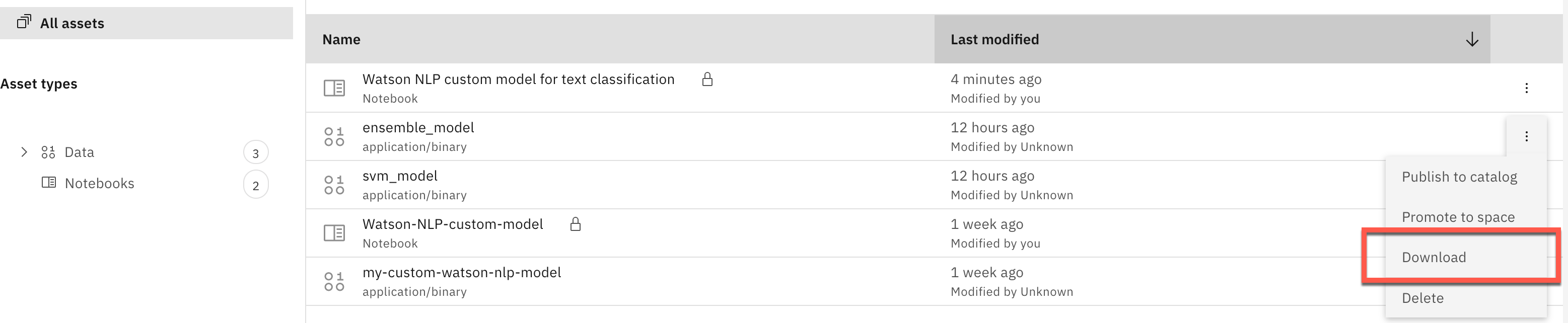This screenshot has height=323, width=1568.
Task: Open the overflow menu for Watson NLP custom model
Action: click(1527, 88)
